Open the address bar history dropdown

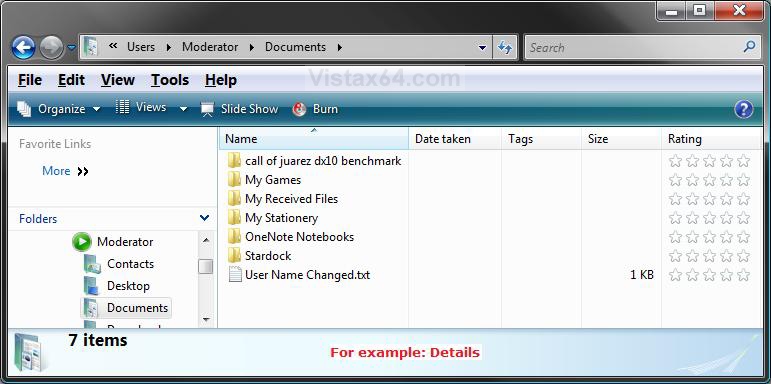point(482,48)
